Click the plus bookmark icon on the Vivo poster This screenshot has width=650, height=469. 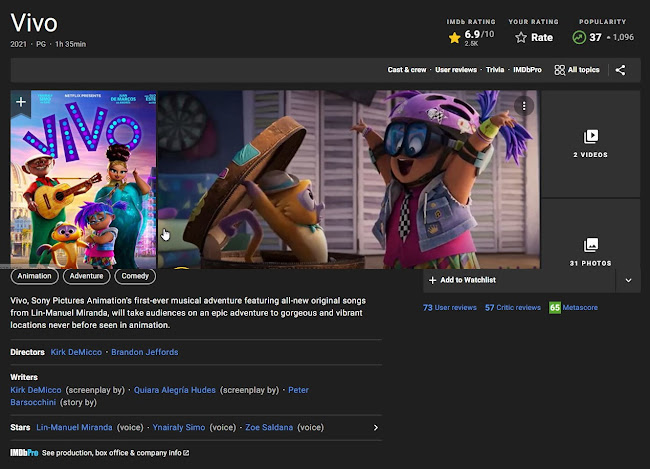click(x=21, y=102)
